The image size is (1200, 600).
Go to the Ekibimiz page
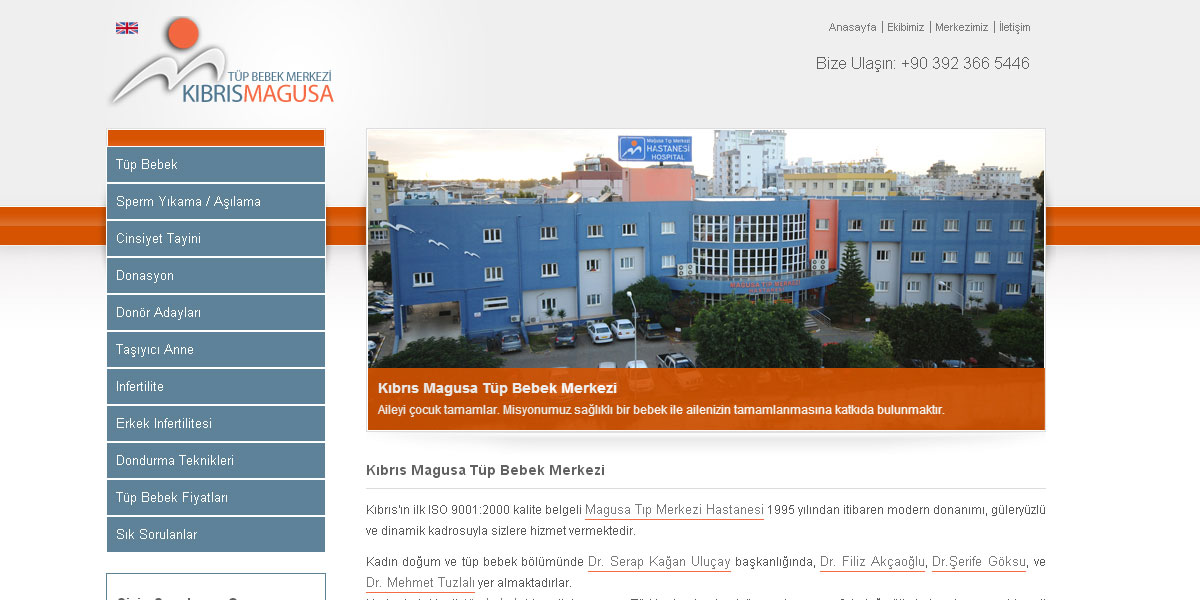point(905,27)
